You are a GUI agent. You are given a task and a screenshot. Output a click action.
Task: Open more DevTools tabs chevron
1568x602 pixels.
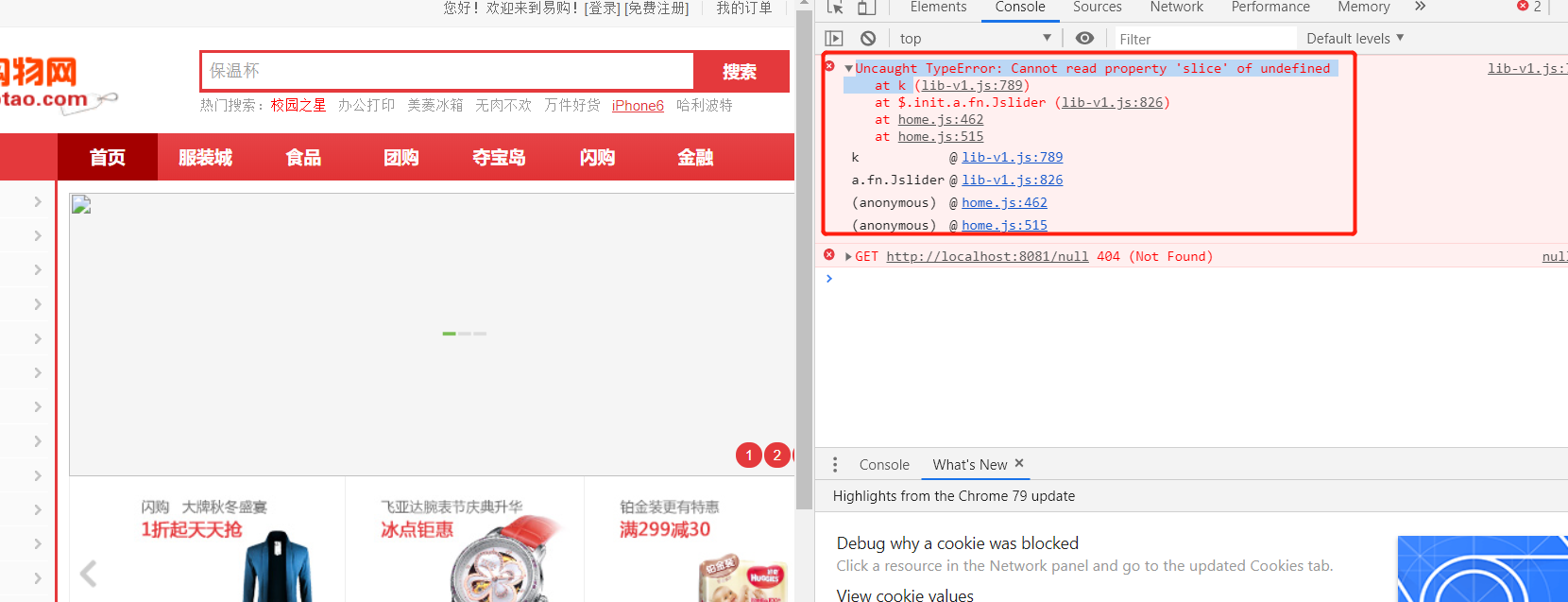[x=1420, y=7]
